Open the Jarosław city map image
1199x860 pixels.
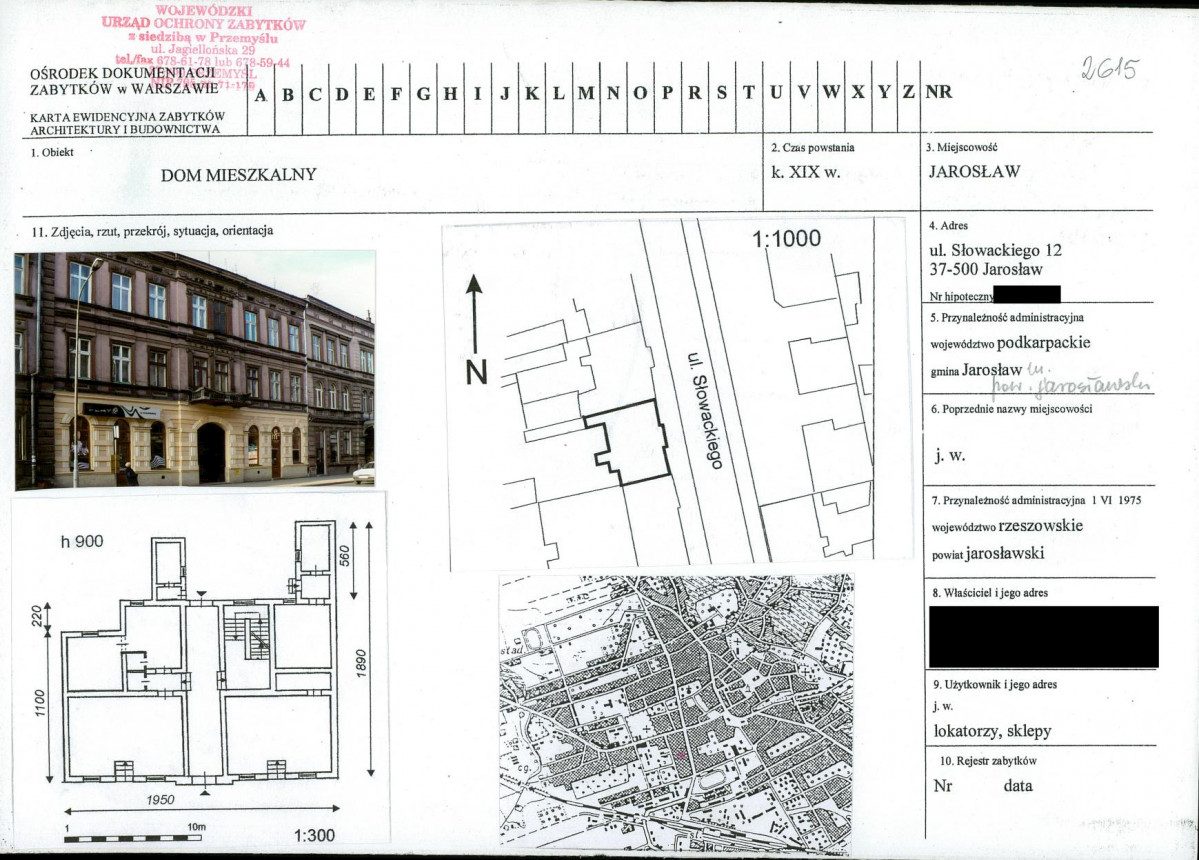(676, 711)
